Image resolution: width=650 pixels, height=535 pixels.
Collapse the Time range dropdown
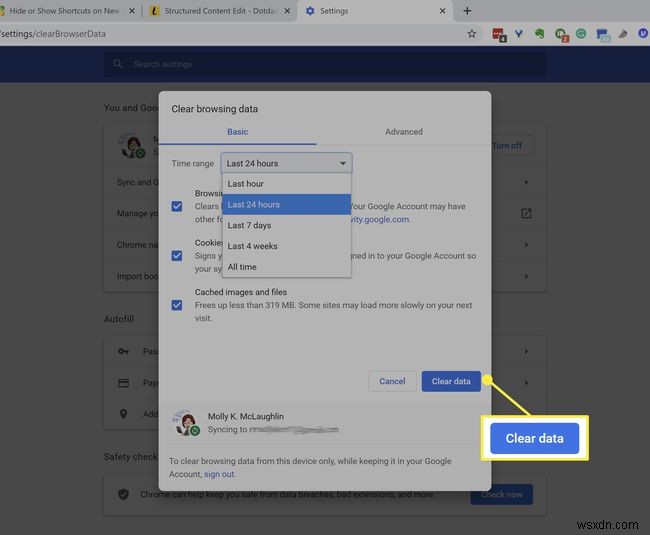286,163
